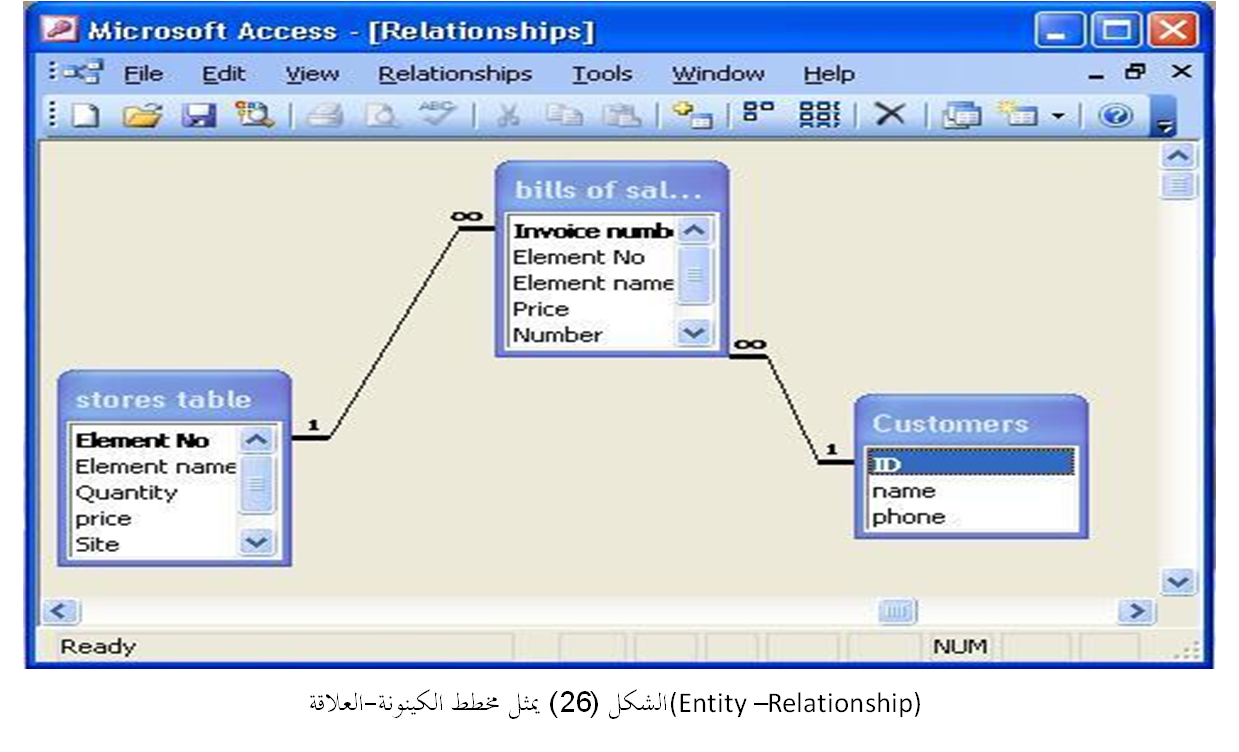Select Element name field in bills of sale

[x=593, y=283]
